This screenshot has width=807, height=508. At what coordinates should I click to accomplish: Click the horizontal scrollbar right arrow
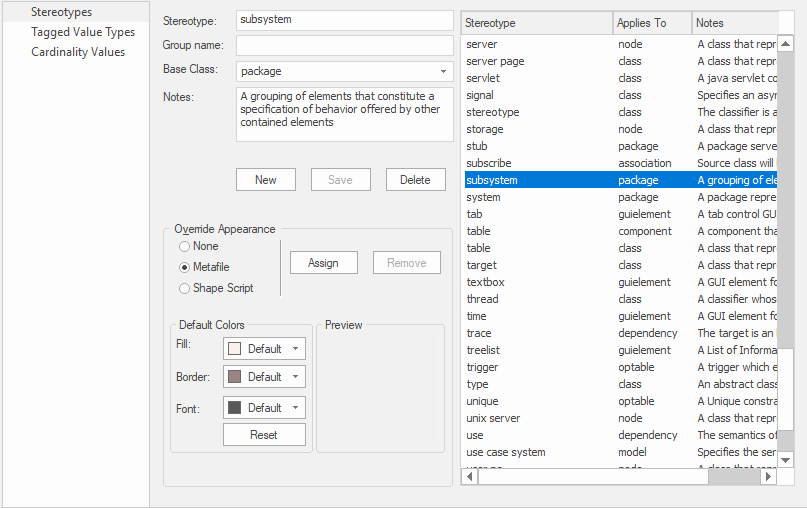pos(768,477)
